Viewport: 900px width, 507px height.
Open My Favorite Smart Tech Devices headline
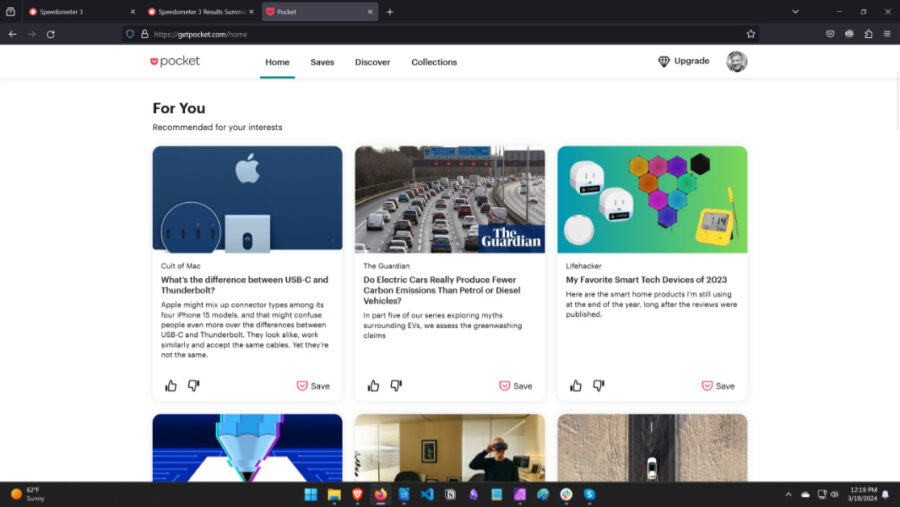pos(646,280)
